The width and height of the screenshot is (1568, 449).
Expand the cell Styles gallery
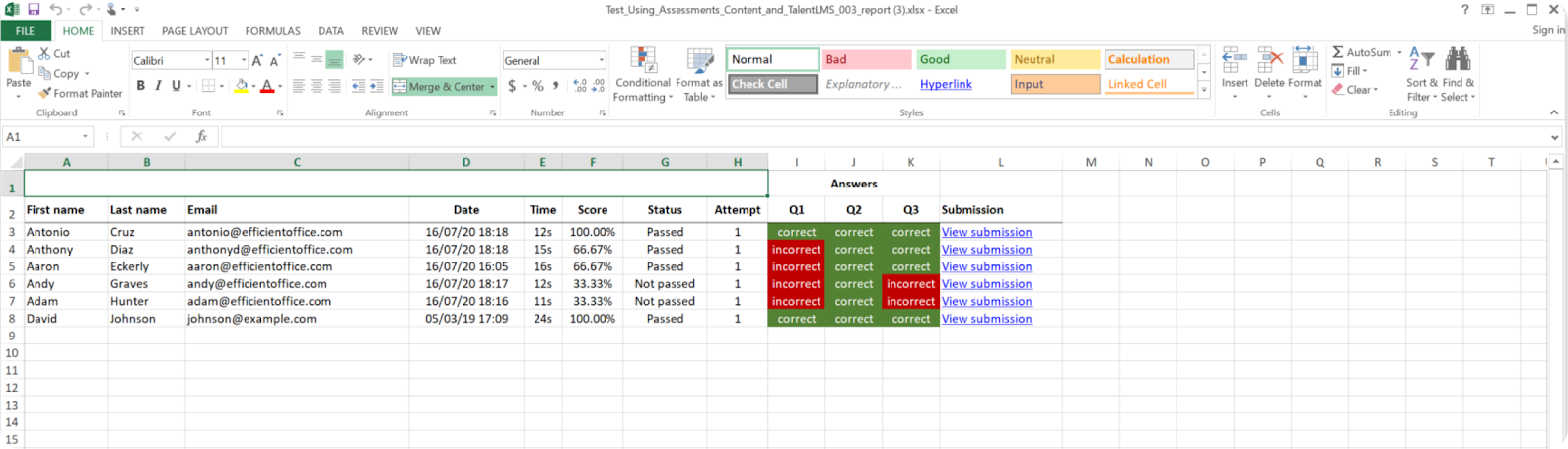click(x=1204, y=90)
